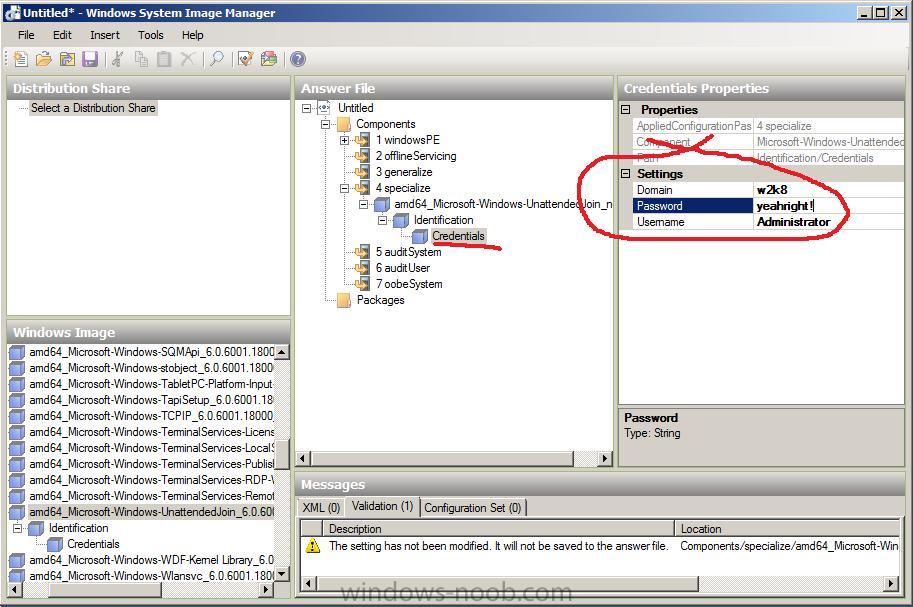The width and height of the screenshot is (913, 607).
Task: Click the Domain value field showing w2k8
Action: (x=829, y=190)
